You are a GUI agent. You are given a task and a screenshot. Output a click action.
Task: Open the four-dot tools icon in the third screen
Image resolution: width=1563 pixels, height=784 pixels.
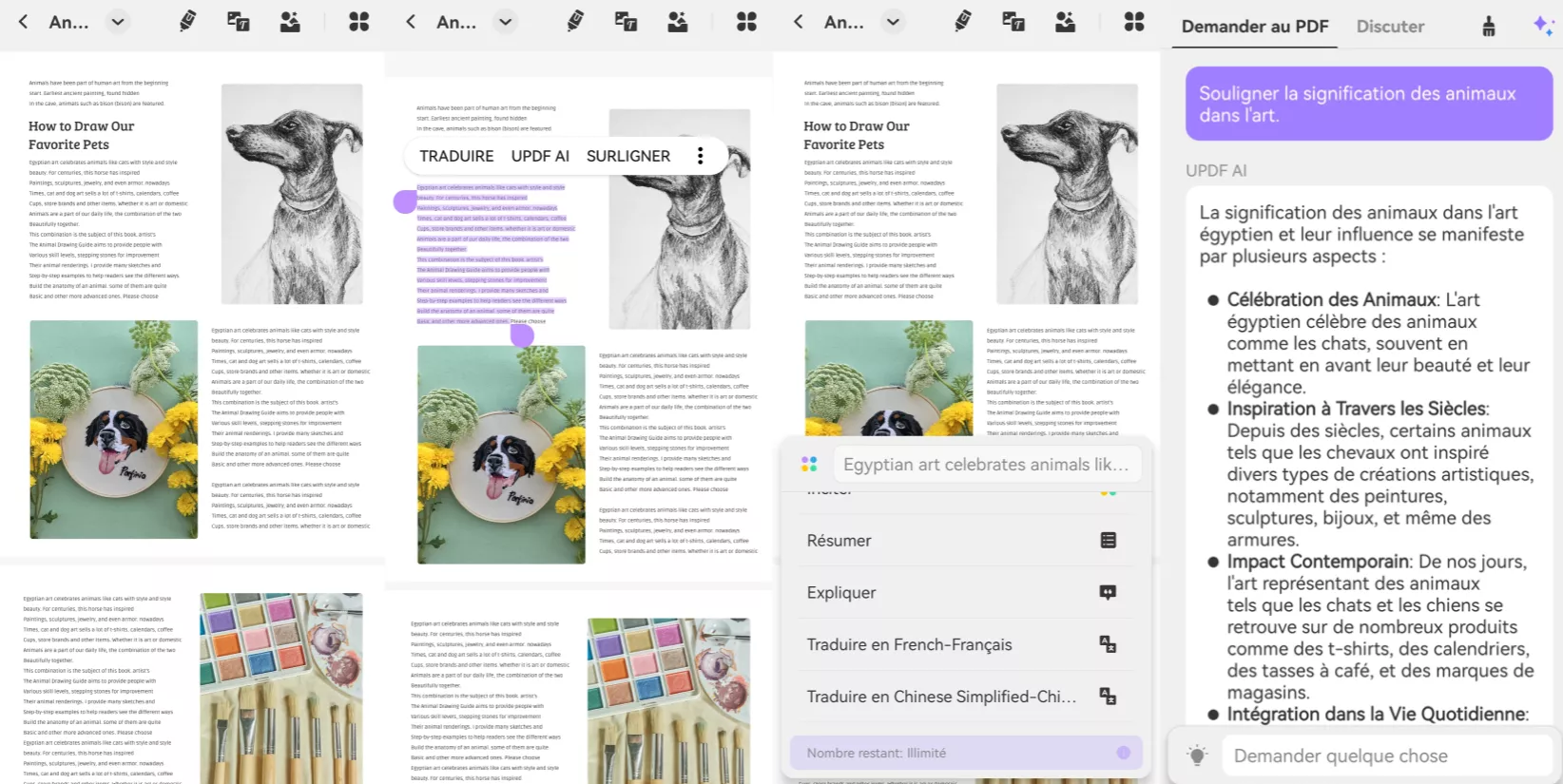click(1134, 21)
